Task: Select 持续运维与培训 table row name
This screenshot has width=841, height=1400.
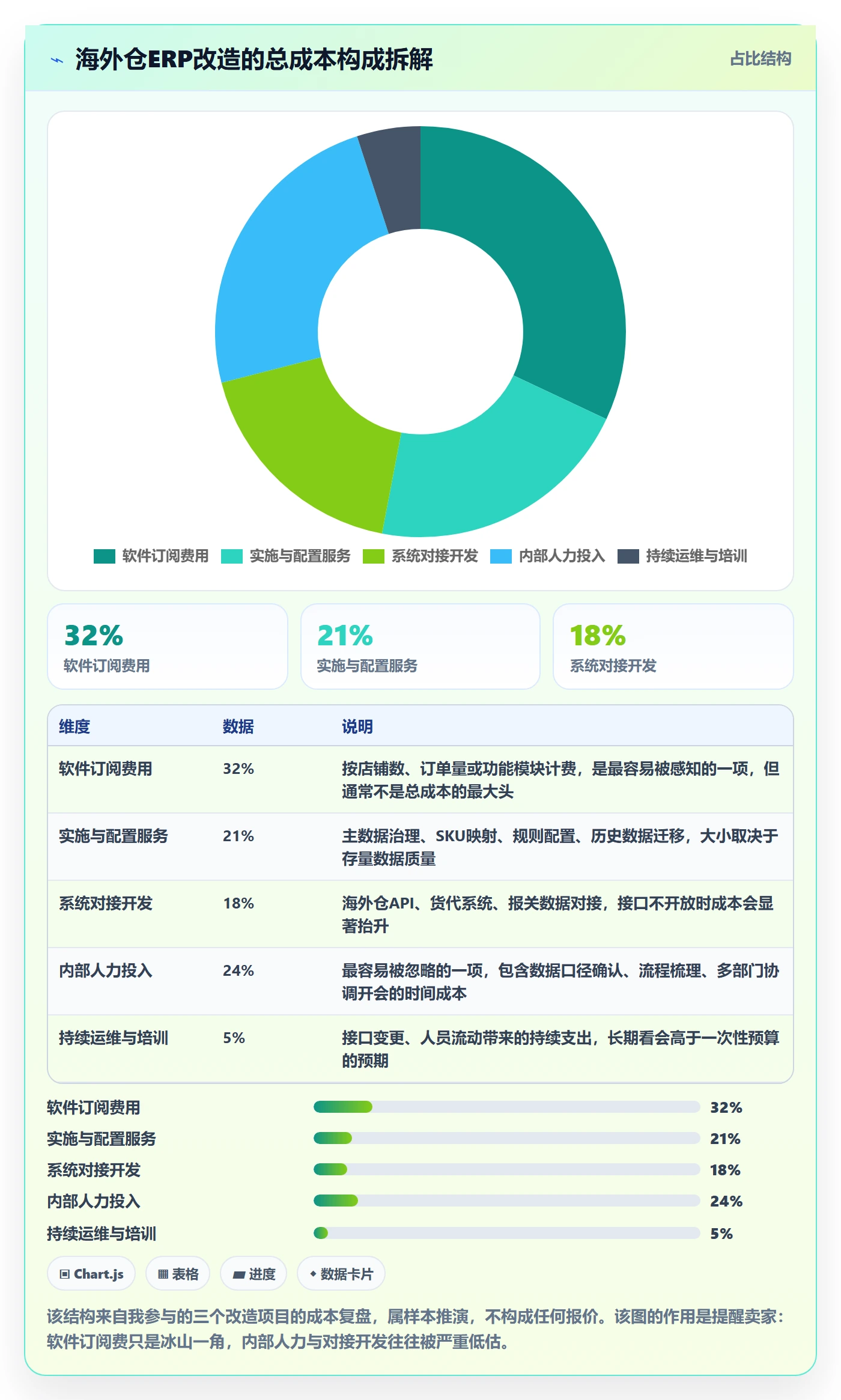Action: click(x=114, y=1038)
